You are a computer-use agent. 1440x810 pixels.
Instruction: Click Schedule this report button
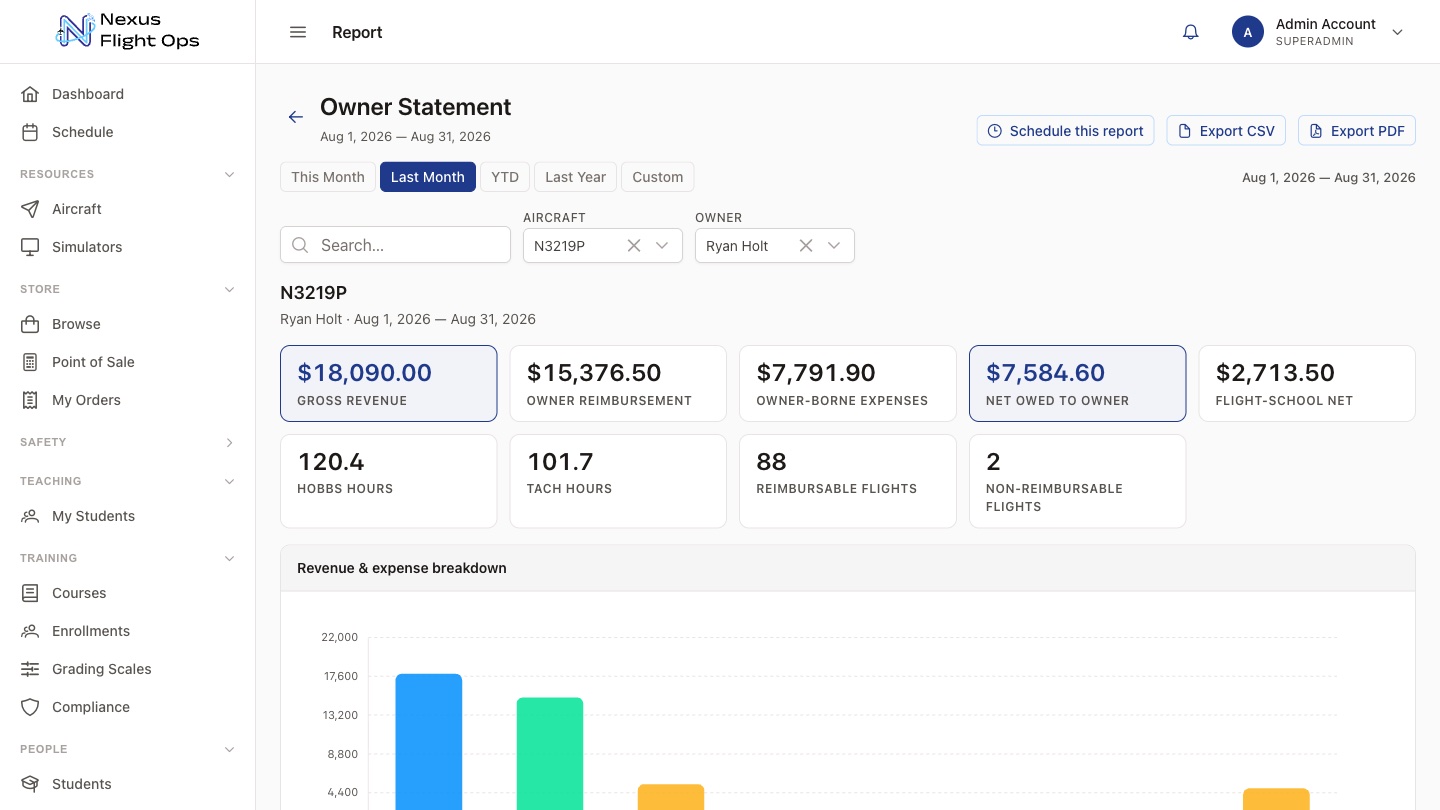click(1066, 131)
